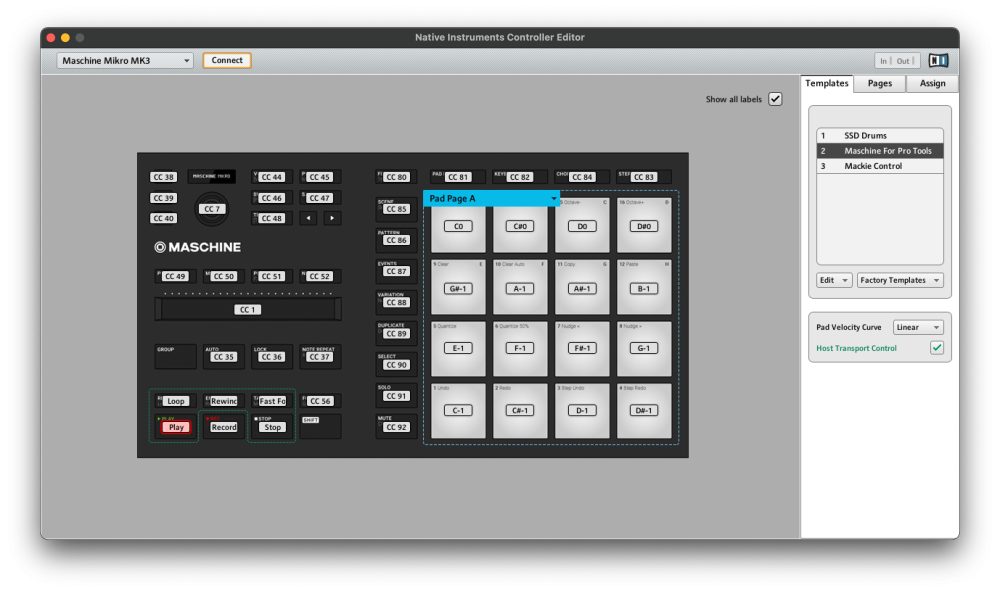Select the Fast Forward transport button
Image resolution: width=1000 pixels, height=593 pixels.
coord(272,401)
